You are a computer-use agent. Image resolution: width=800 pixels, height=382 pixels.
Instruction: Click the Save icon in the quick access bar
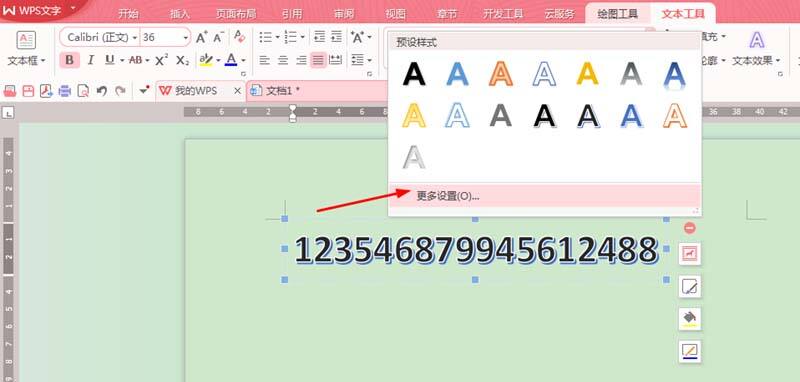28,91
